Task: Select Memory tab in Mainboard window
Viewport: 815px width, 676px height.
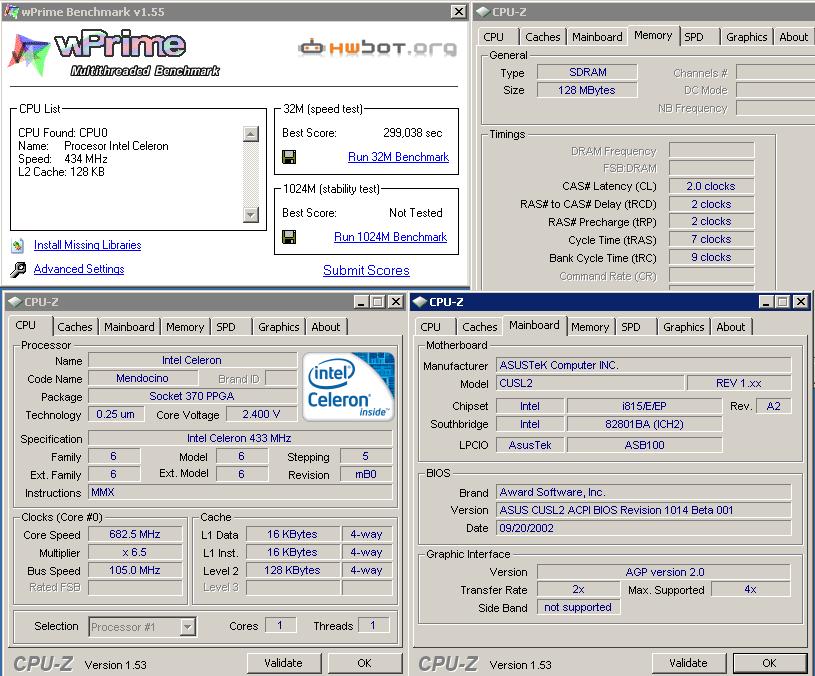Action: click(x=590, y=327)
